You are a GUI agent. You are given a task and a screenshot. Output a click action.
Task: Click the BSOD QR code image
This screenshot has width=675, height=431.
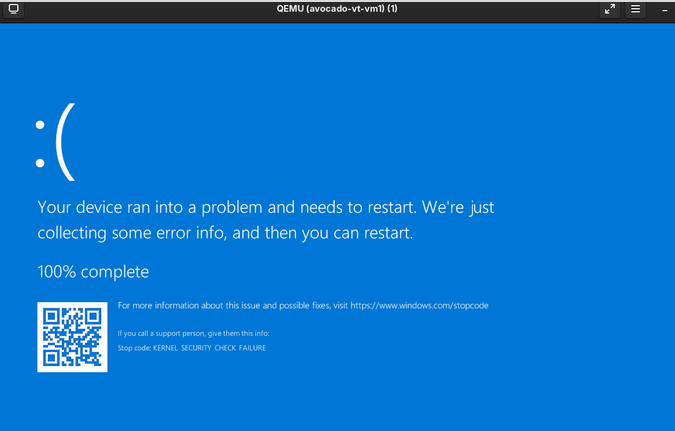click(x=72, y=337)
